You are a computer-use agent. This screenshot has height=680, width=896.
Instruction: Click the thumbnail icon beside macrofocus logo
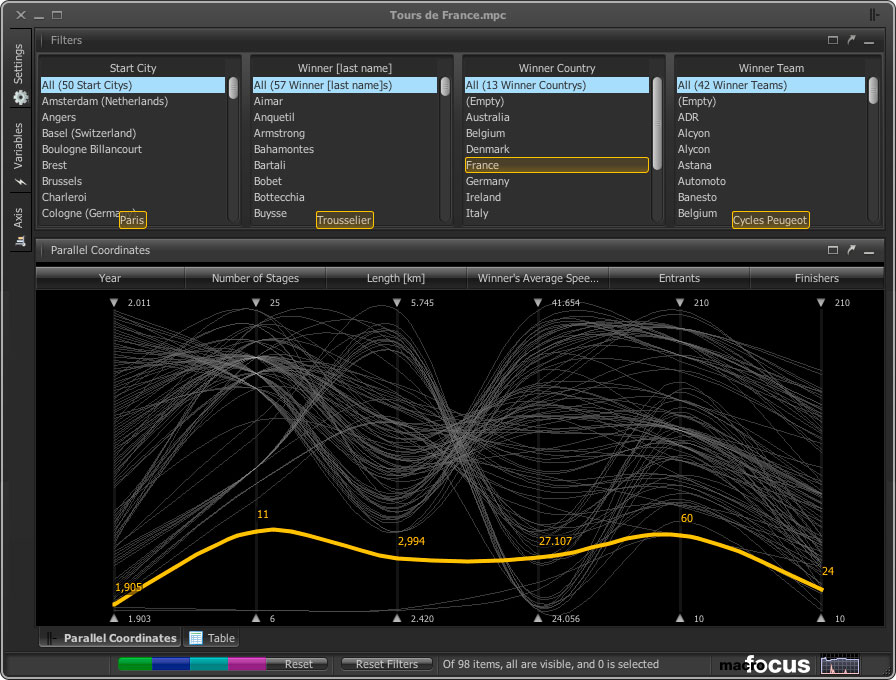pos(839,664)
